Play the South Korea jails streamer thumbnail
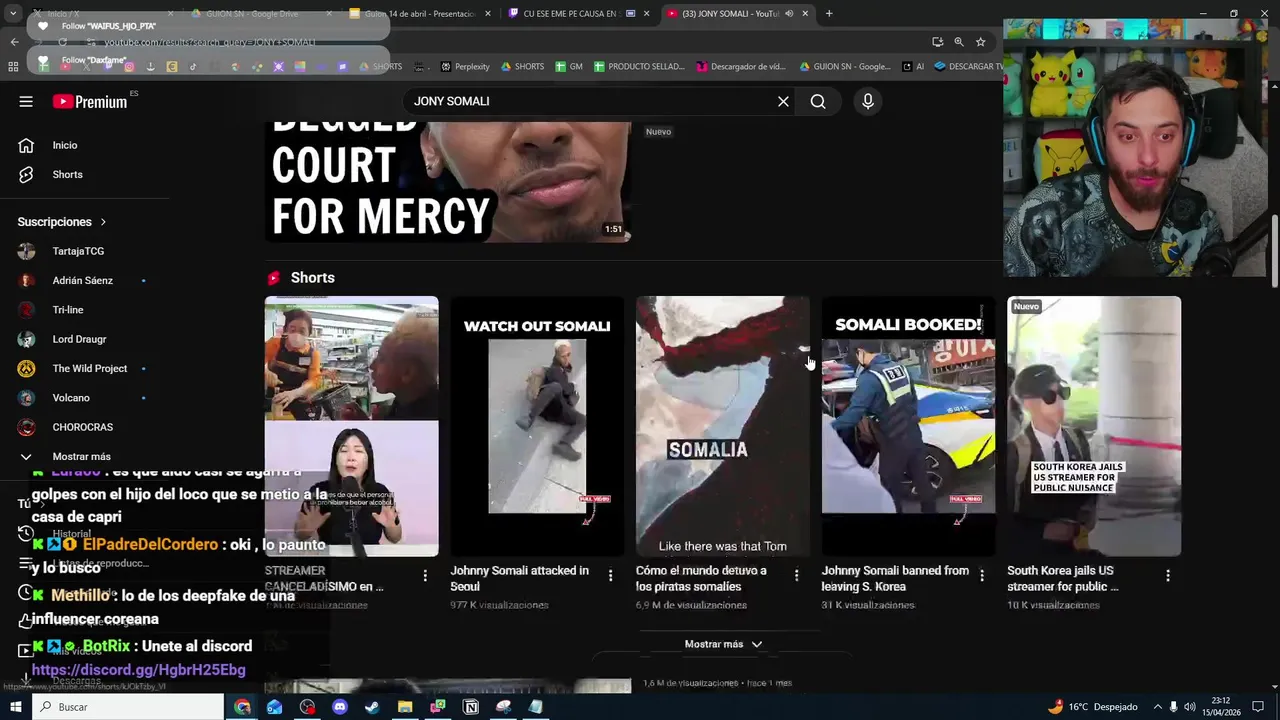 (1094, 426)
